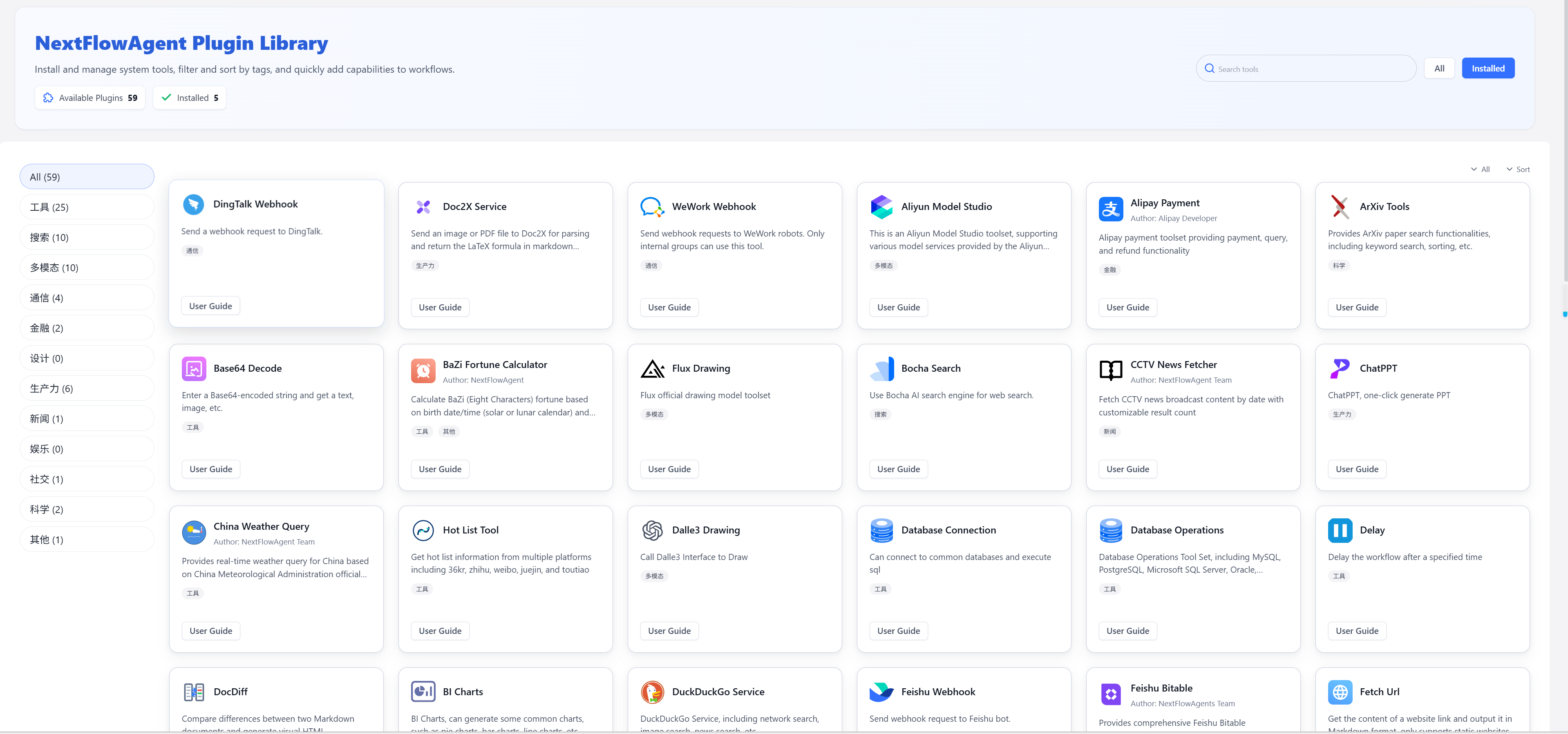Viewport: 1568px width, 734px height.
Task: Open User Guide for Doc2X Service
Action: tap(439, 308)
